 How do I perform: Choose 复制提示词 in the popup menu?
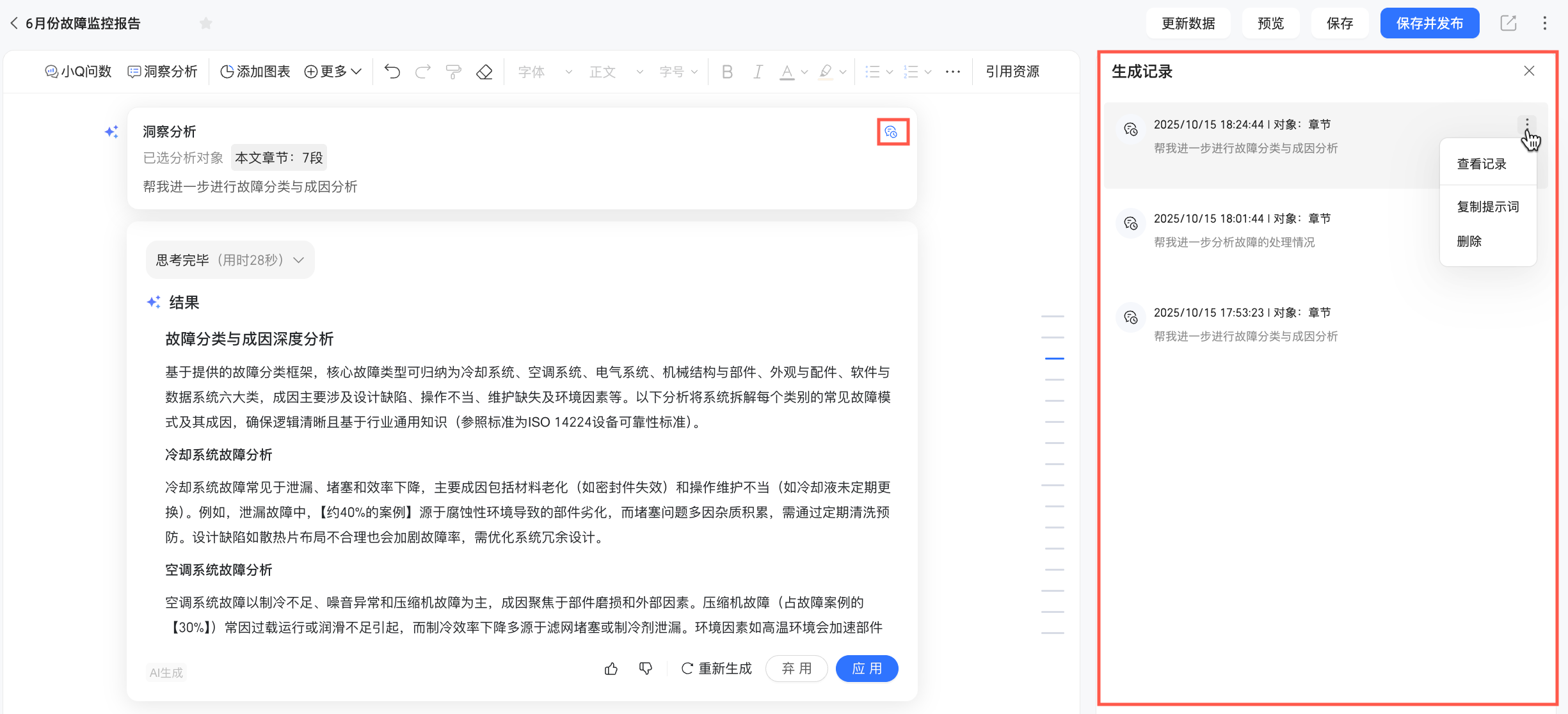pos(1487,207)
